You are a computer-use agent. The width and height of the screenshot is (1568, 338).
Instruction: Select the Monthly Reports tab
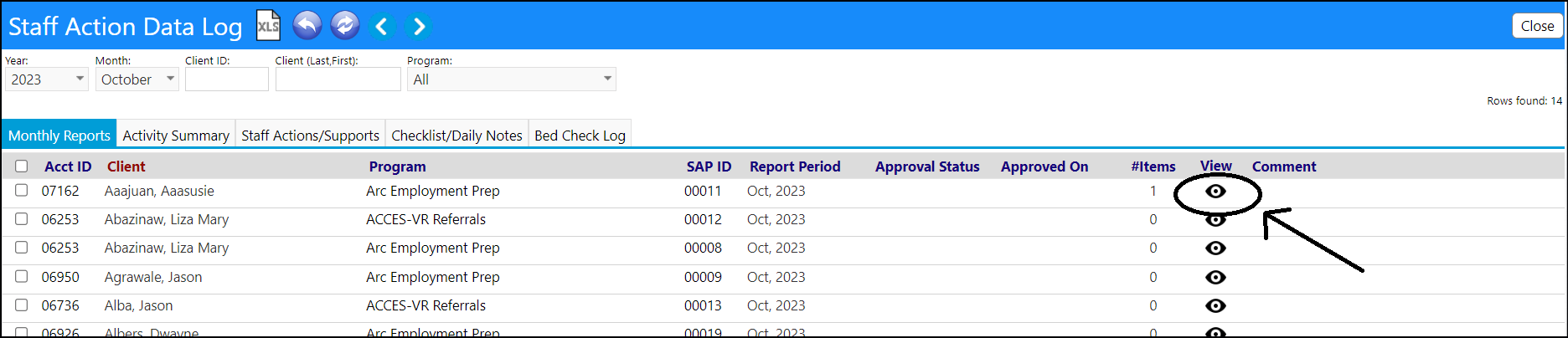[x=59, y=136]
